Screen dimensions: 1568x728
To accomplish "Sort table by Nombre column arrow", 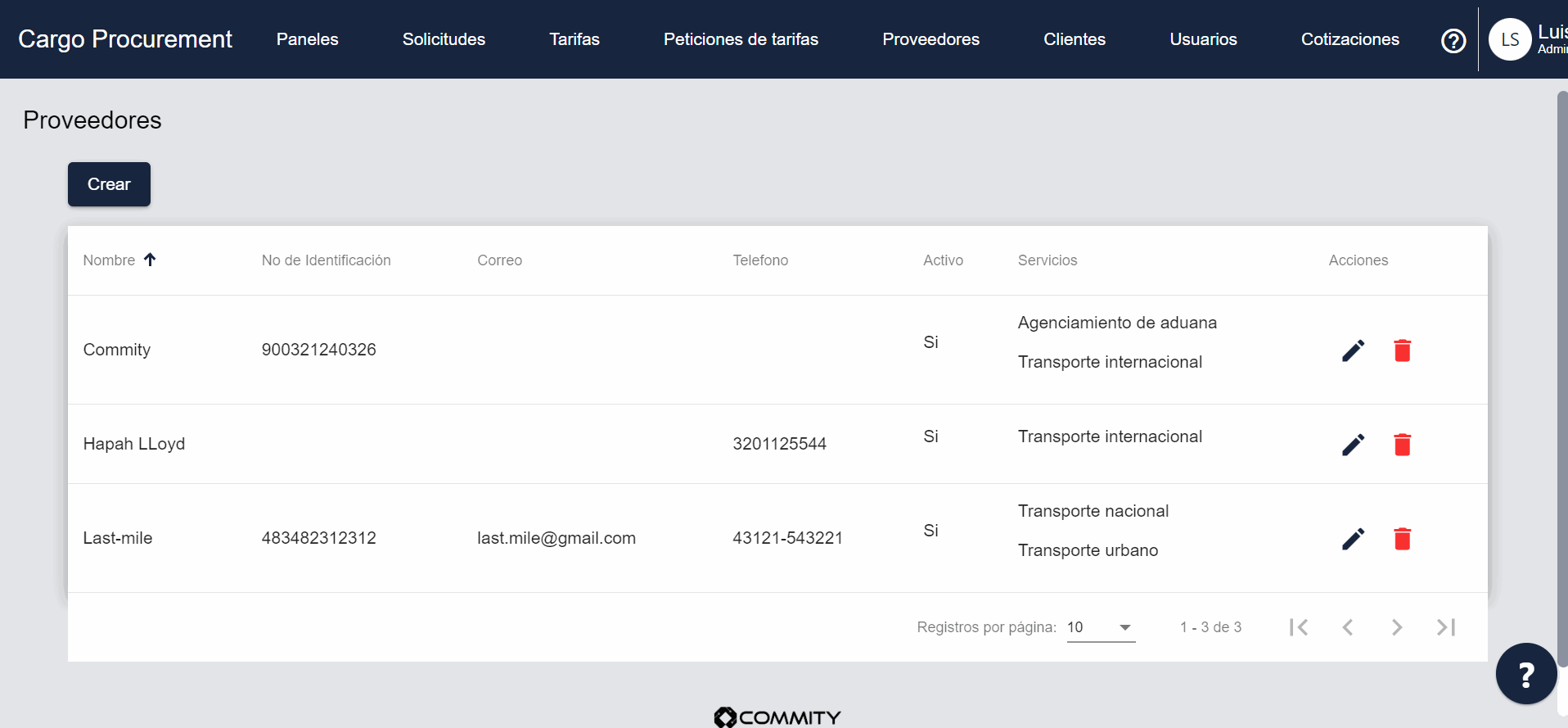I will coord(150,260).
